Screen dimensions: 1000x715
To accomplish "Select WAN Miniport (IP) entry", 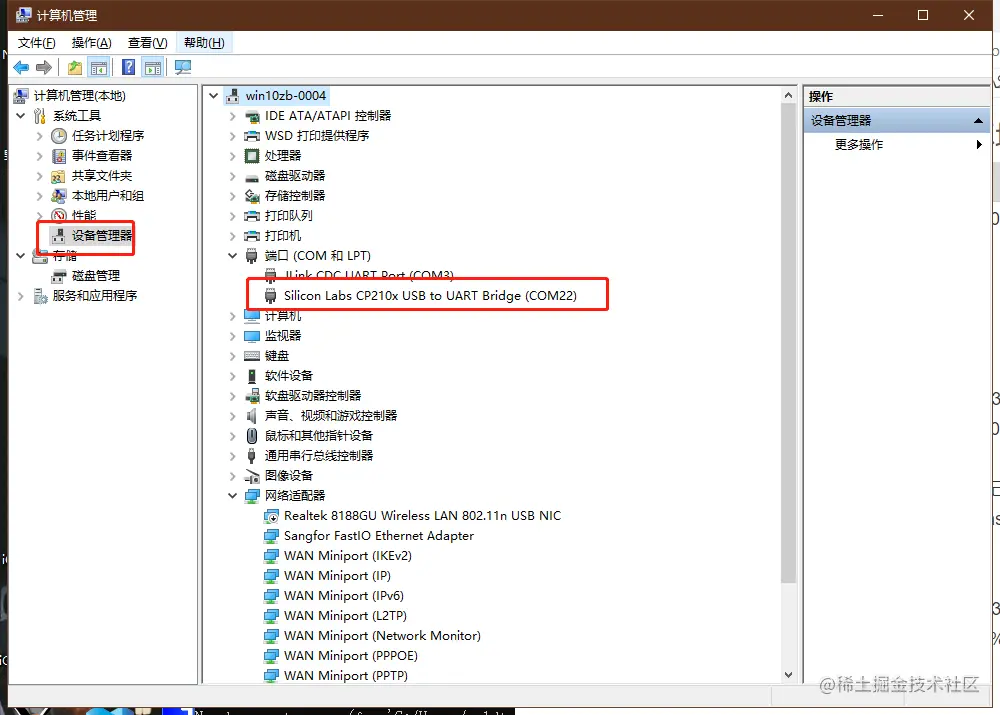I will click(x=337, y=576).
